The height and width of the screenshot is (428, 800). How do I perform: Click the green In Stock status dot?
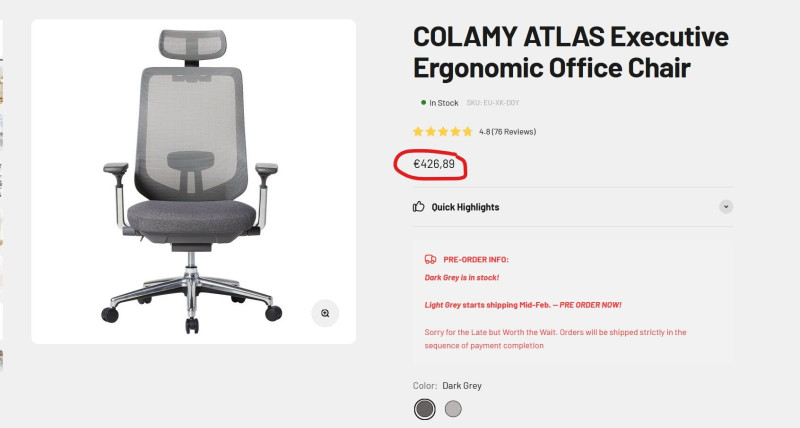pyautogui.click(x=423, y=103)
